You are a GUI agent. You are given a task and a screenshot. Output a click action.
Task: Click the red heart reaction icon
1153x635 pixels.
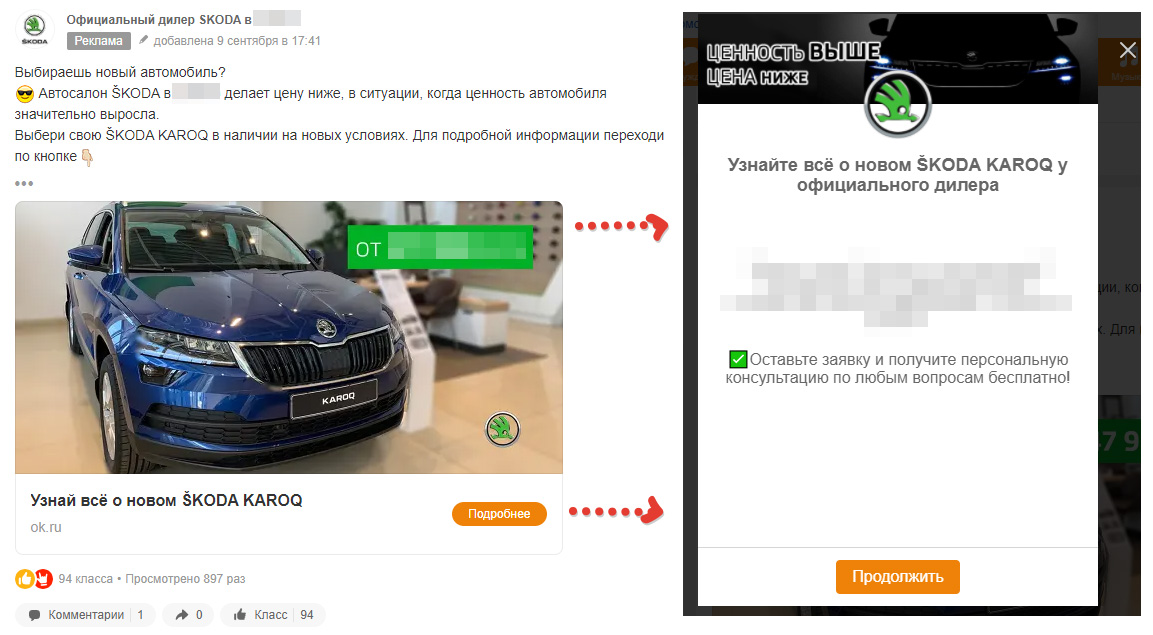coord(43,579)
